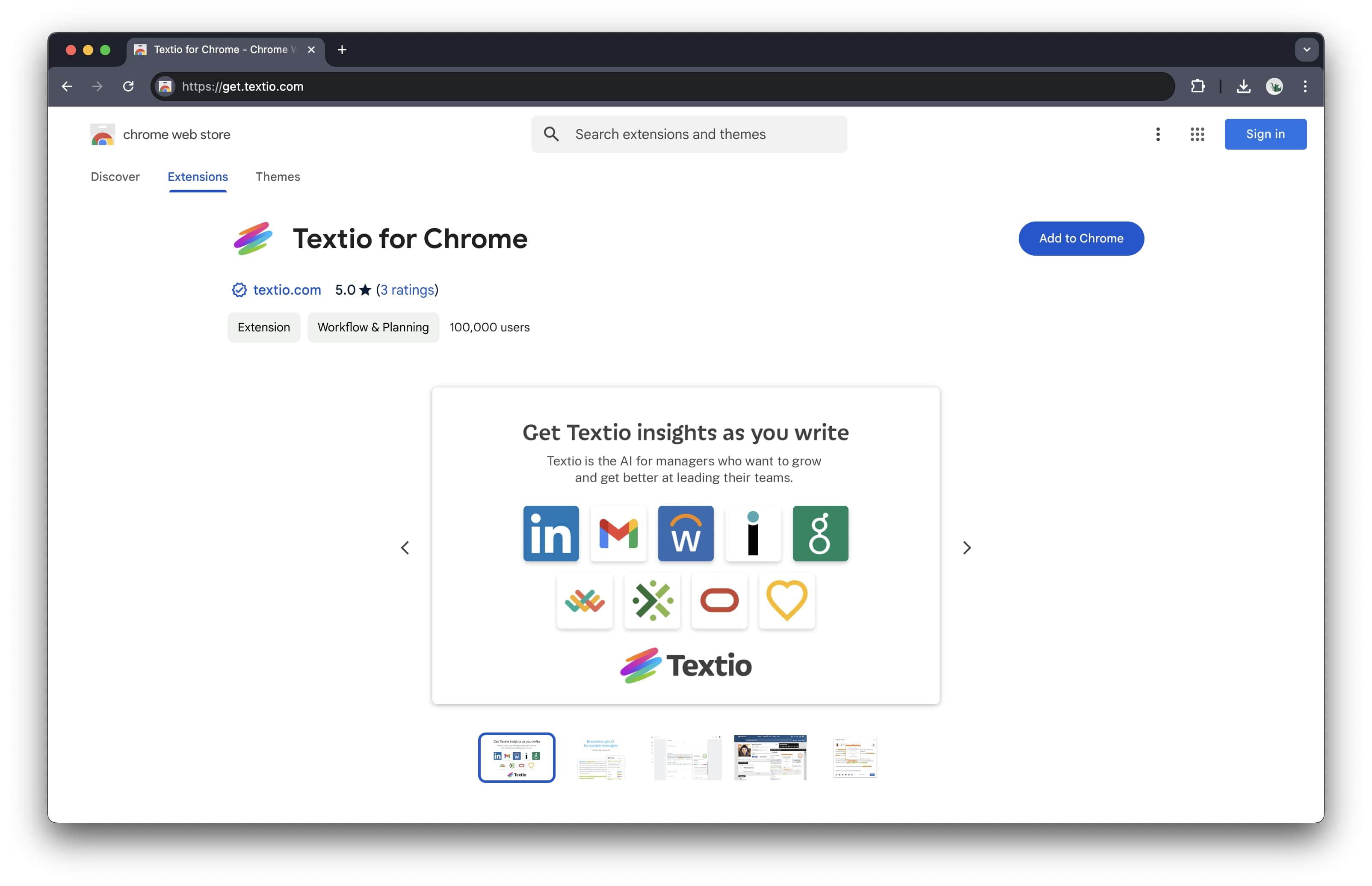The width and height of the screenshot is (1372, 886).
Task: Click the Extension category chip
Action: point(263,328)
